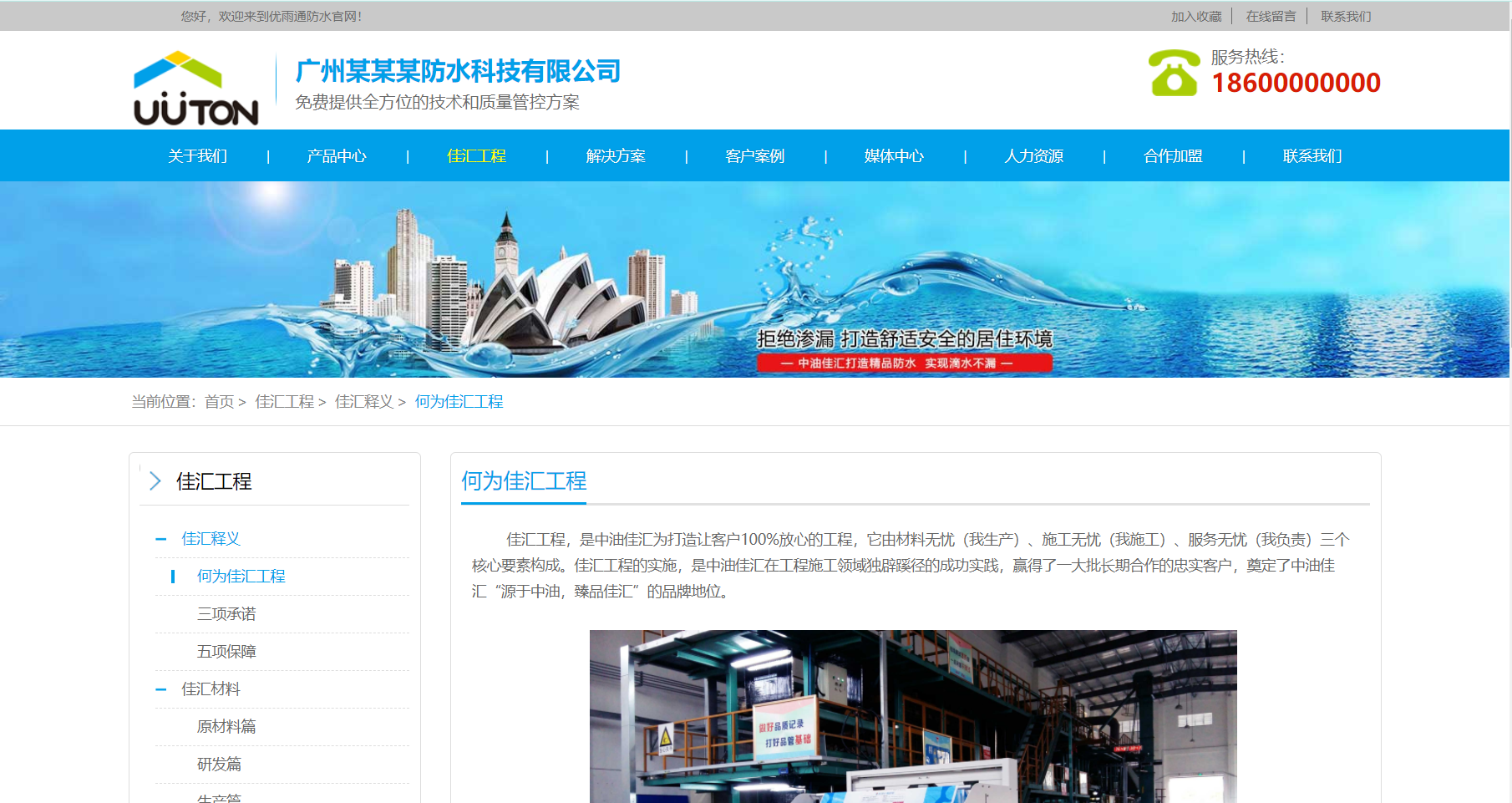Click 首页 in the breadcrumb
This screenshot has width=1512, height=803.
click(220, 402)
